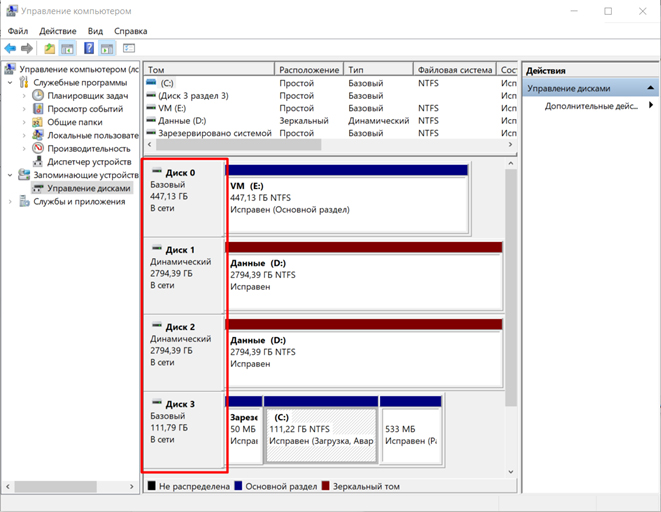The width and height of the screenshot is (661, 512).
Task: Click the Shared Folders icon
Action: pos(38,122)
